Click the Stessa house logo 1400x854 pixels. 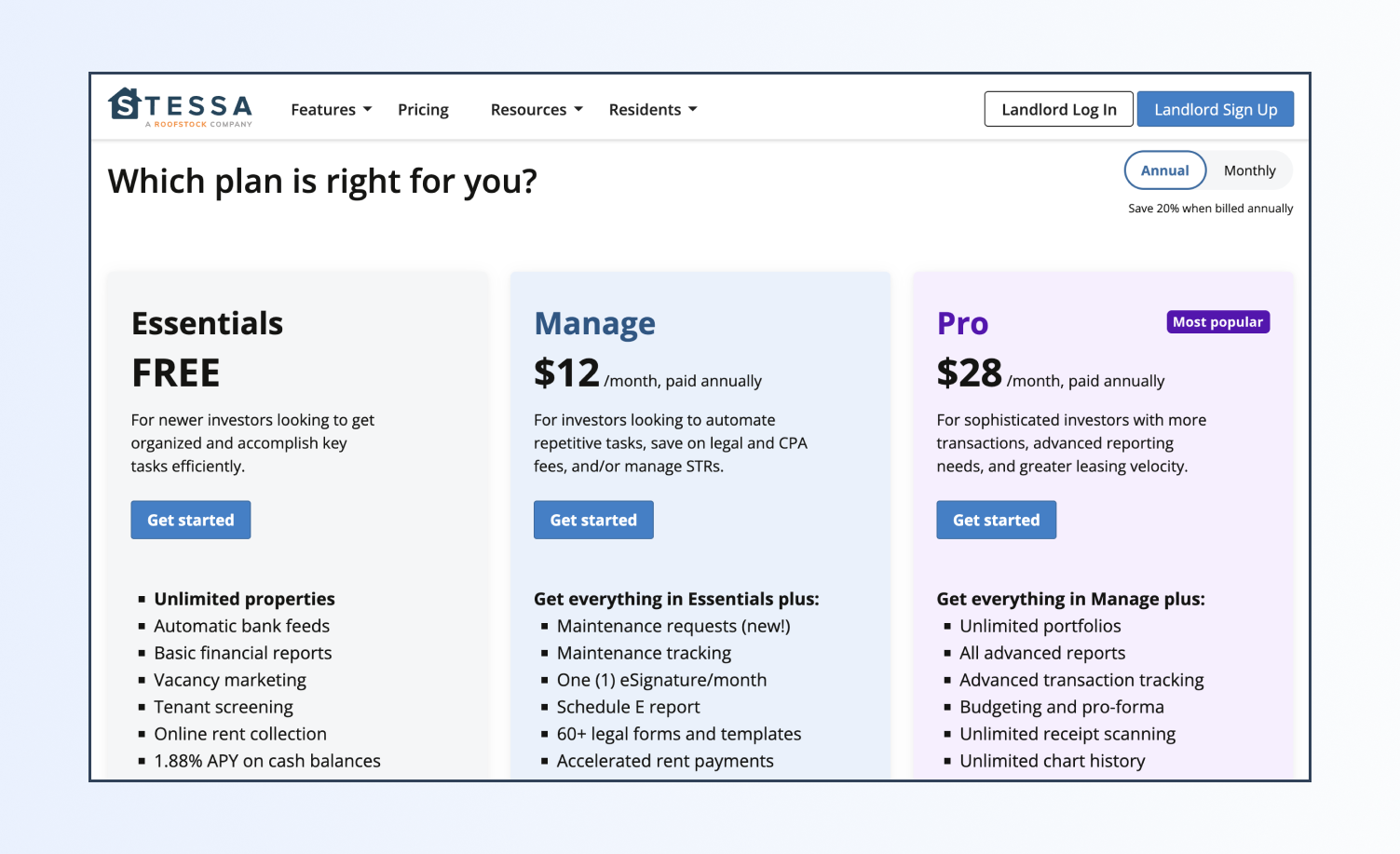(124, 103)
